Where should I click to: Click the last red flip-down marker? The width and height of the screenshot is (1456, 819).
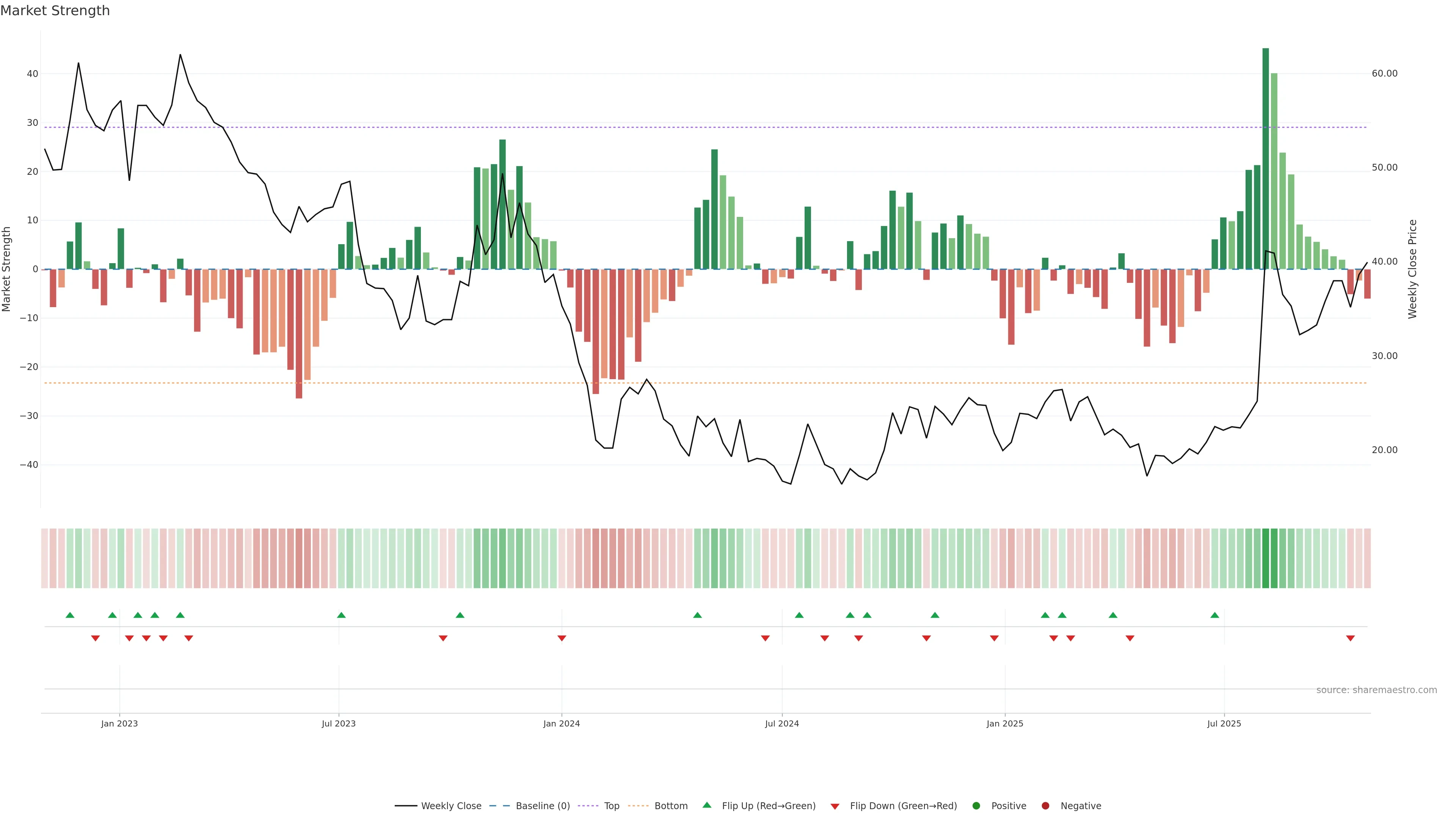click(x=1350, y=638)
